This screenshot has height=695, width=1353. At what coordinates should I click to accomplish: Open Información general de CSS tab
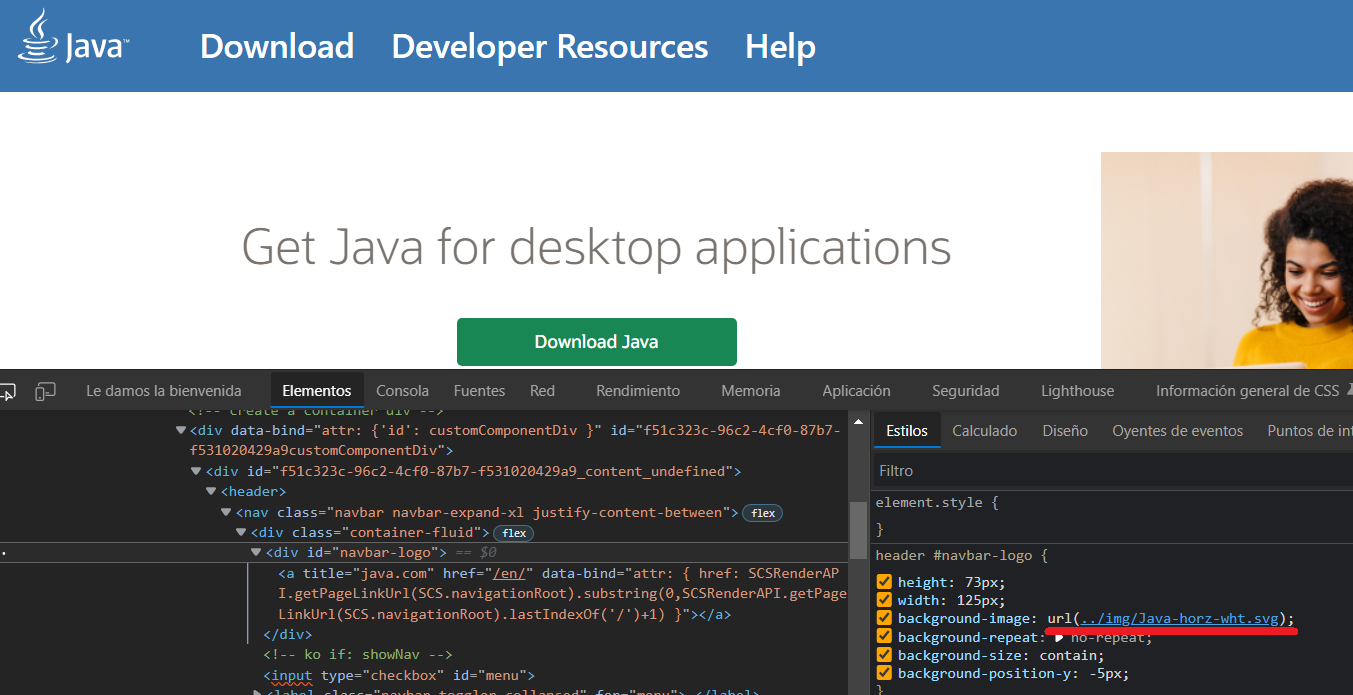point(1247,391)
